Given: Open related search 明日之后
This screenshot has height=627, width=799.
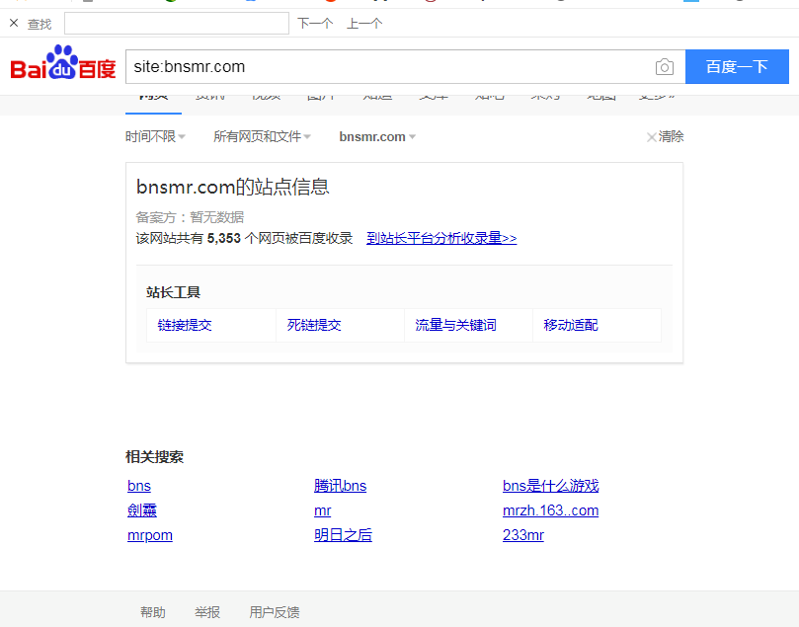Looking at the screenshot, I should click(x=343, y=535).
